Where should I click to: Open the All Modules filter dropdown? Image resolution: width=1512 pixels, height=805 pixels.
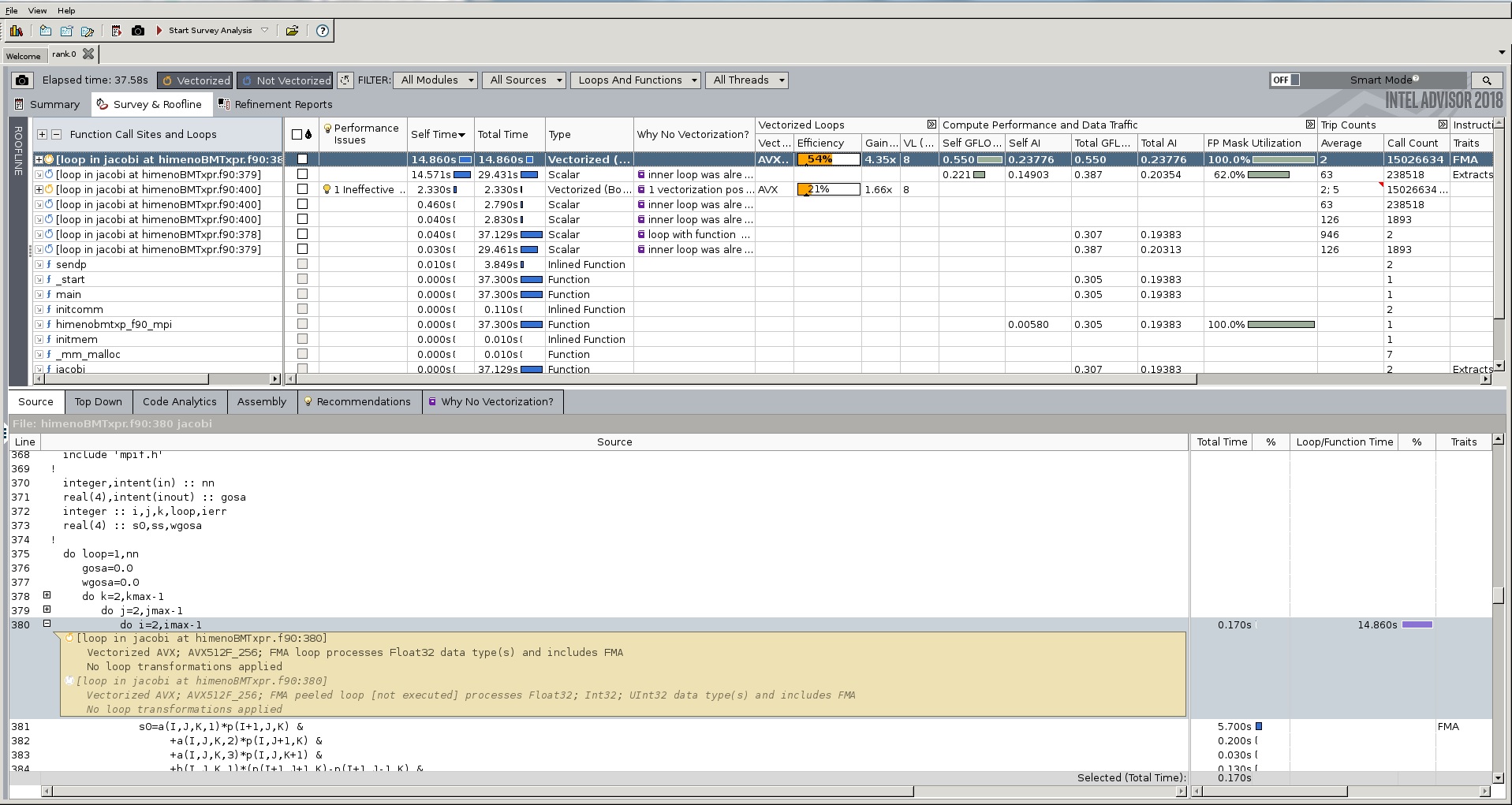coord(437,80)
